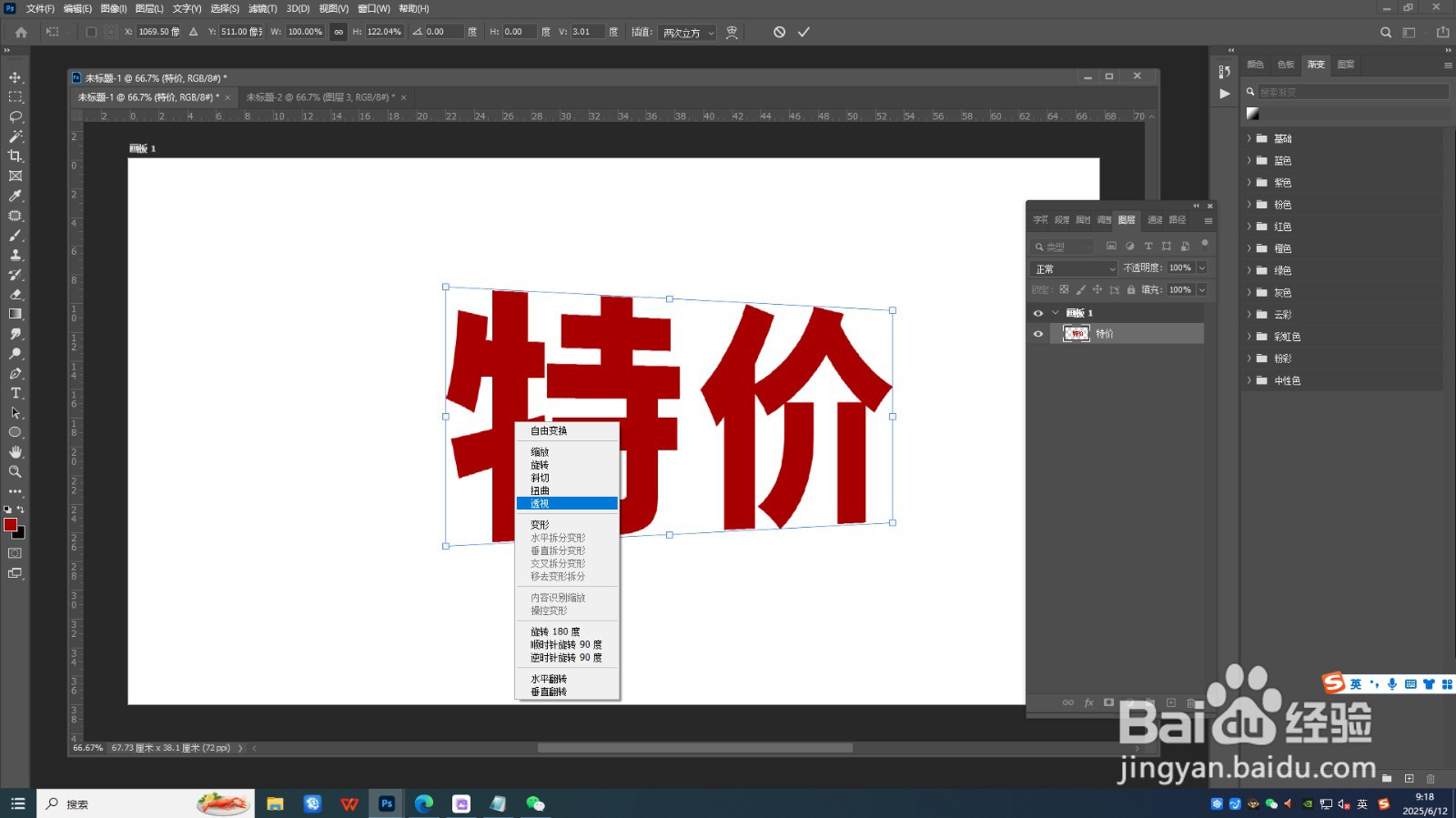Hide the 特价 layer using eye icon
Viewport: 1456px width, 818px height.
(1037, 334)
